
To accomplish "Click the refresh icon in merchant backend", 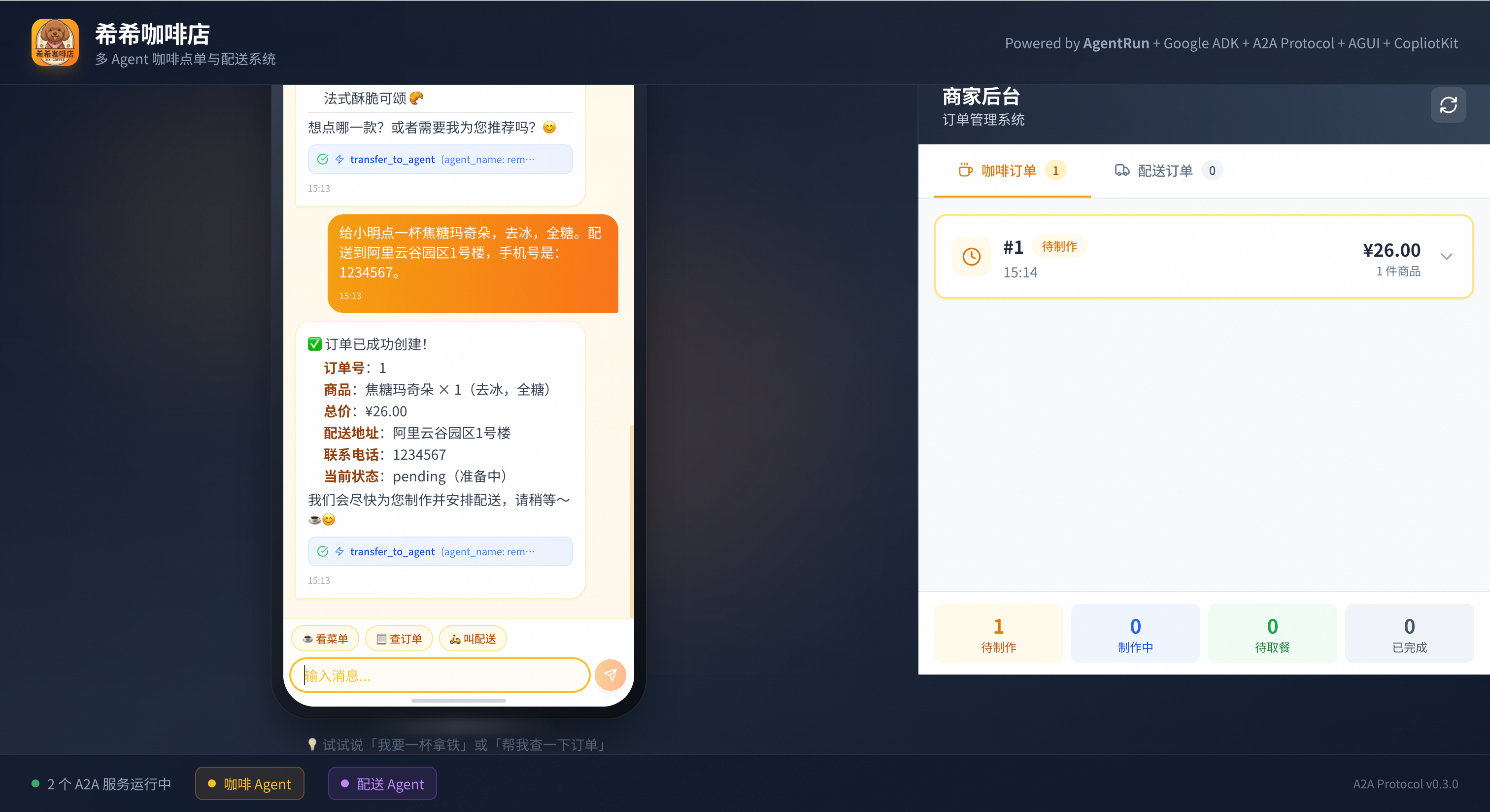I will pyautogui.click(x=1448, y=105).
